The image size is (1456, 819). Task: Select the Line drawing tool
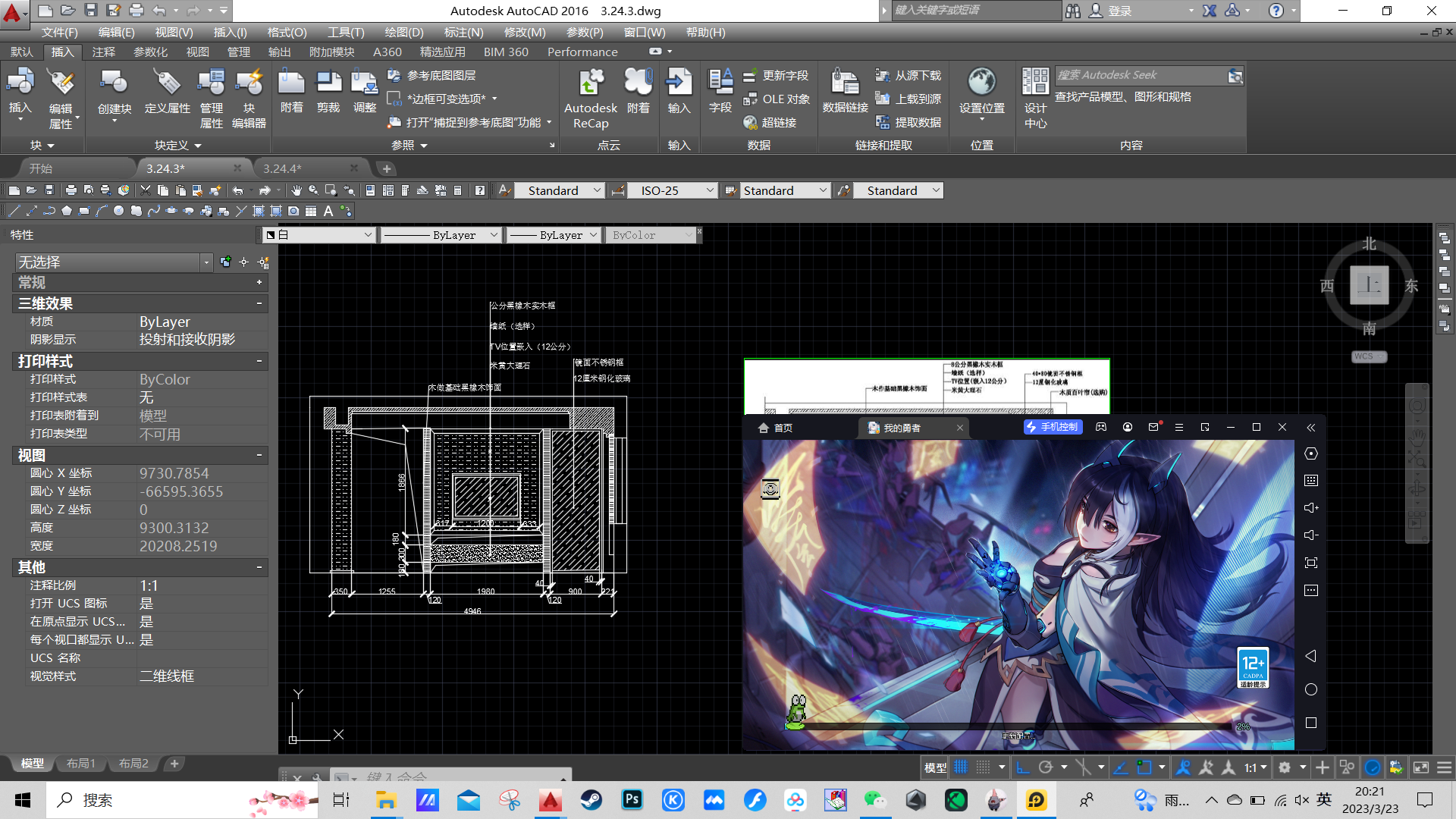coord(14,211)
